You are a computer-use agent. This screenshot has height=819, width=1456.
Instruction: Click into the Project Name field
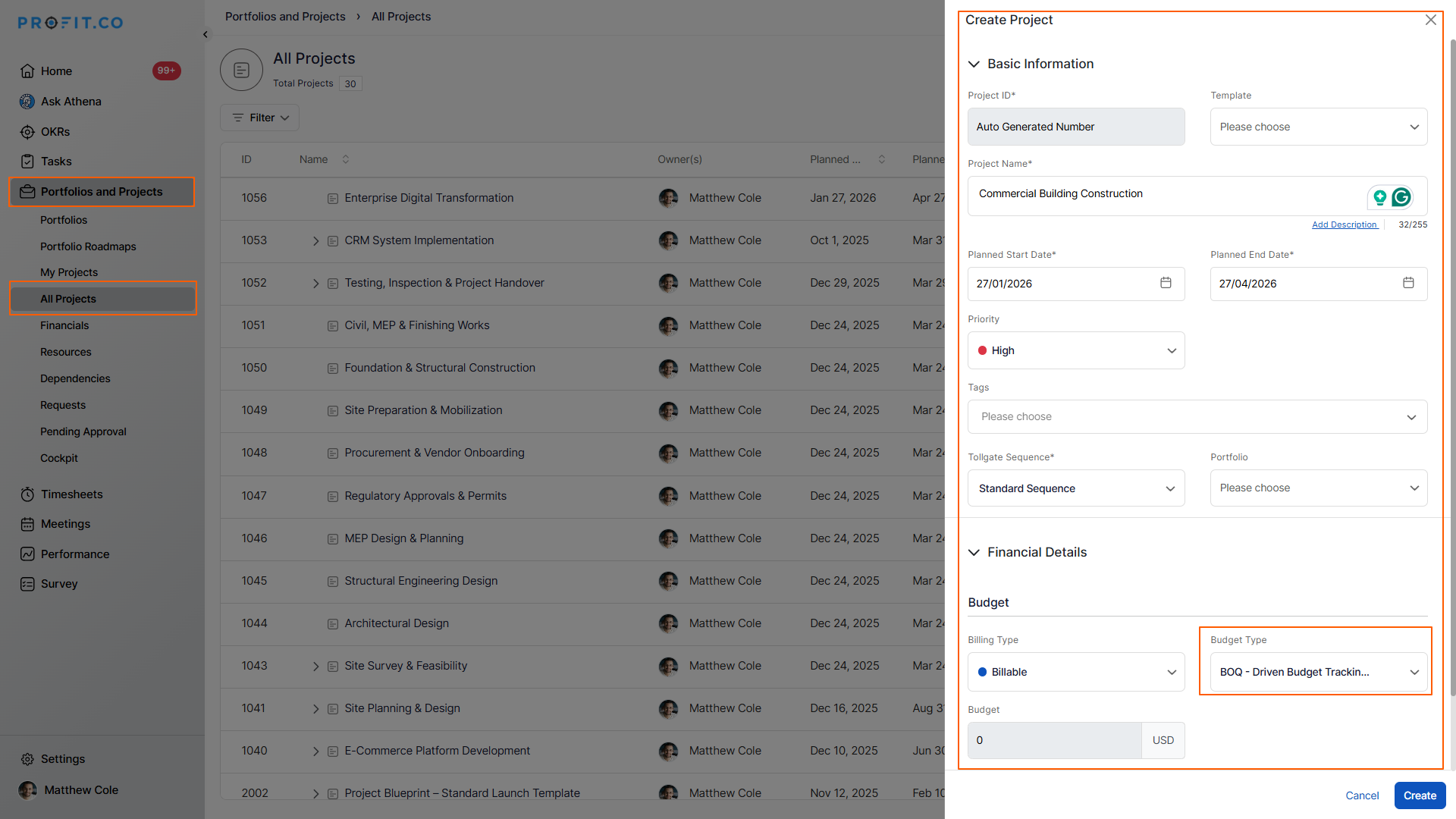tap(1168, 195)
